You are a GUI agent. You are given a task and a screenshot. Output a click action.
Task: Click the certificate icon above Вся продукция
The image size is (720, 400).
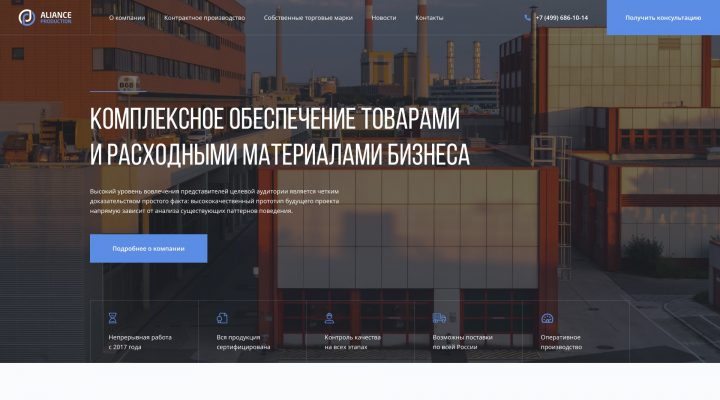coord(222,318)
